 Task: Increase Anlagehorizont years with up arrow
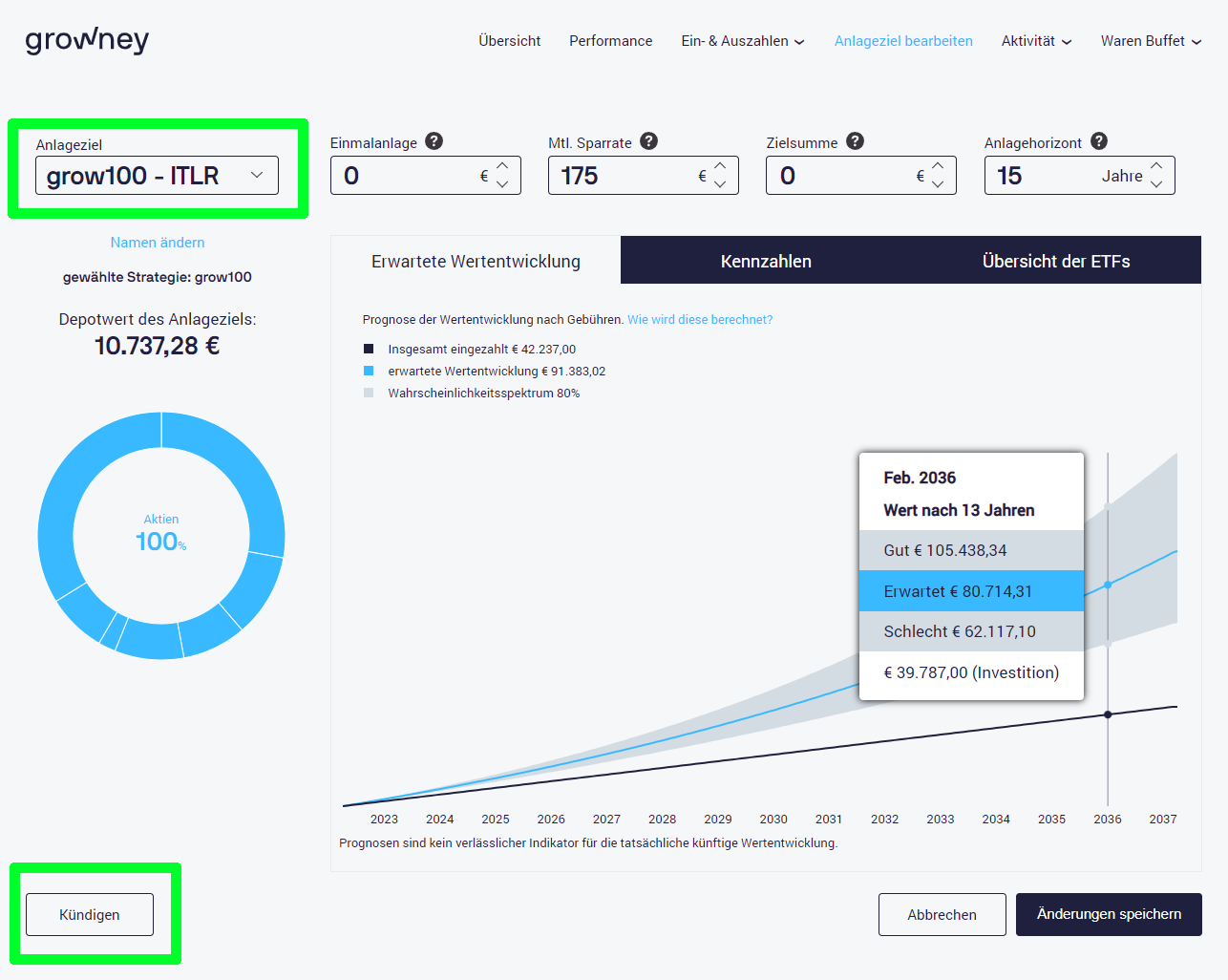pyautogui.click(x=1156, y=166)
